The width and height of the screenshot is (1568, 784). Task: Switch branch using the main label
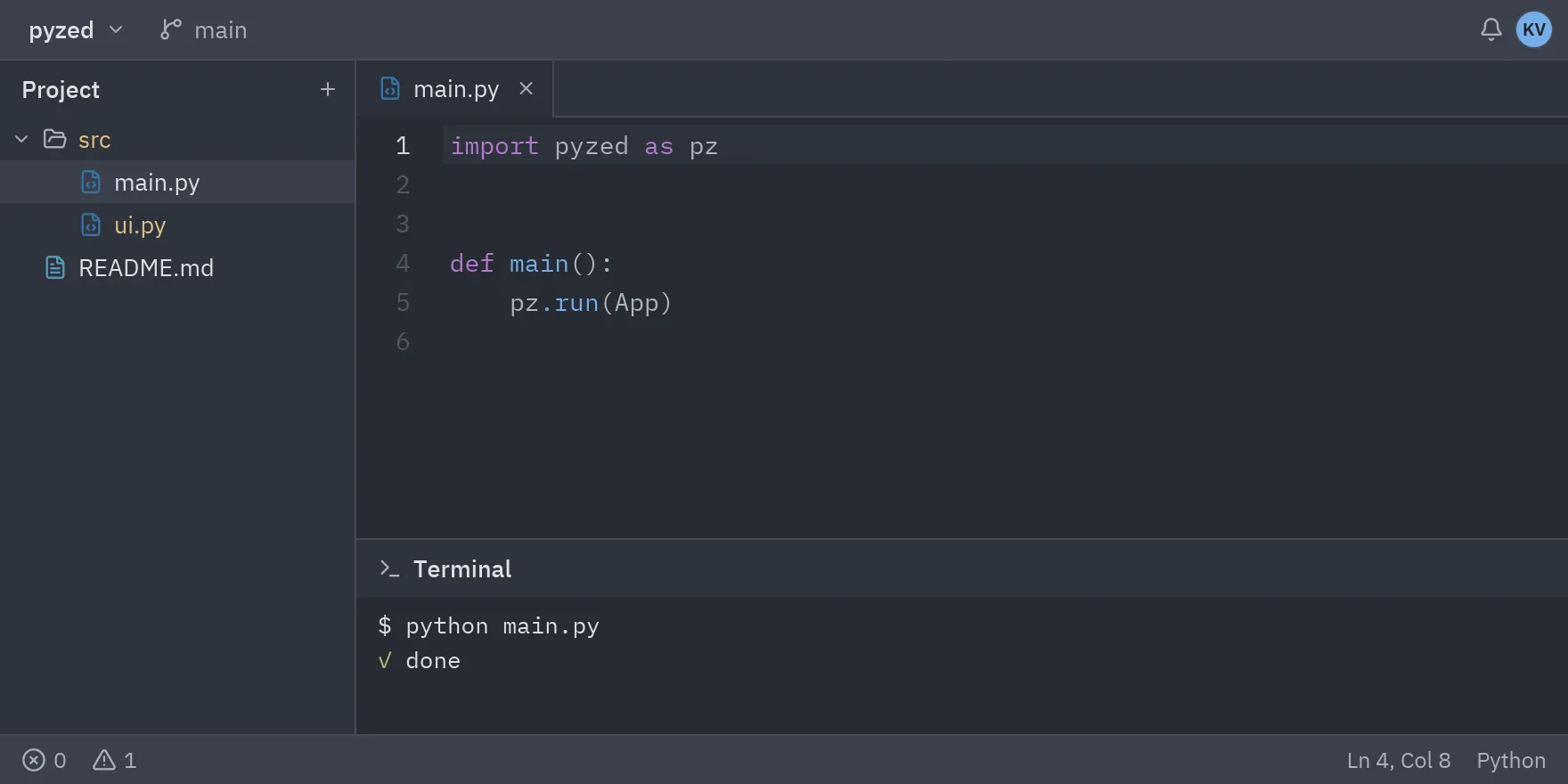[221, 30]
